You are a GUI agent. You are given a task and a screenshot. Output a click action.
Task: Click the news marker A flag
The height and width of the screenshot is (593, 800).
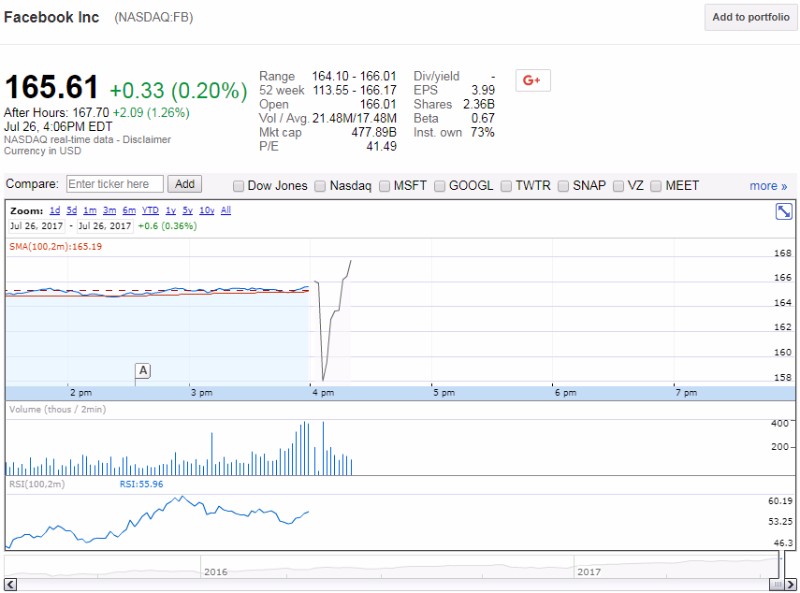143,370
